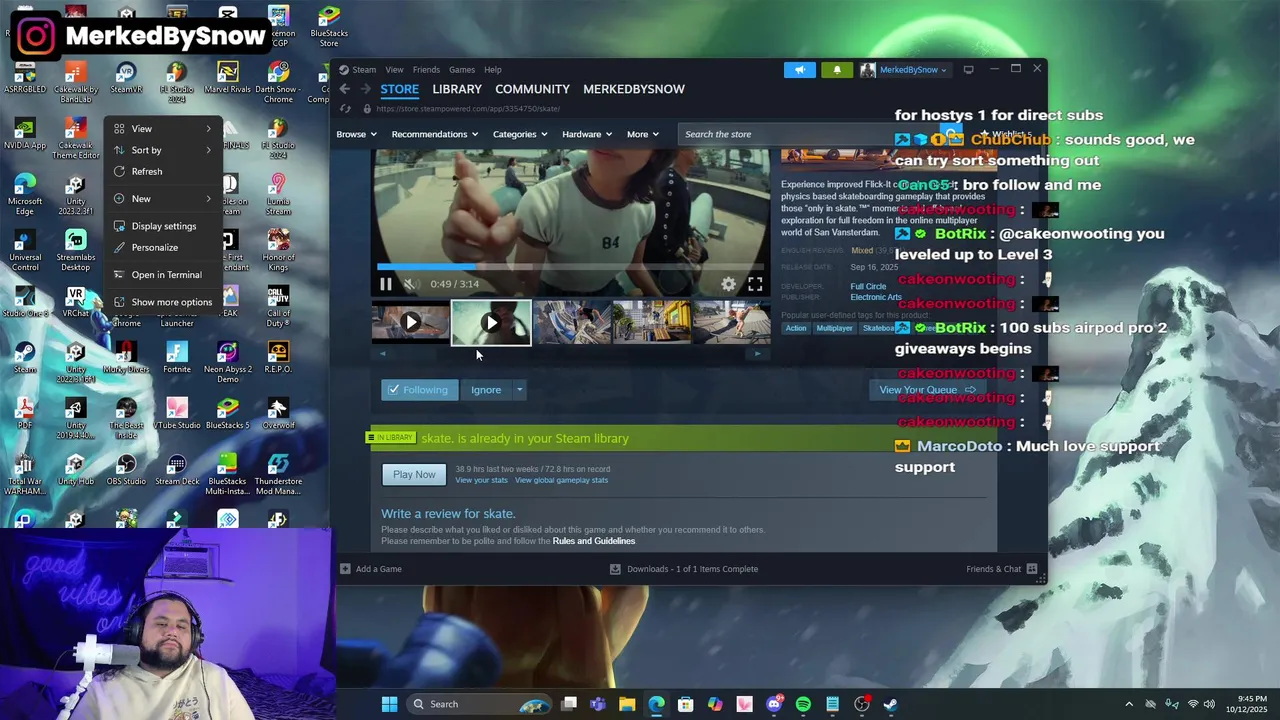Image resolution: width=1280 pixels, height=720 pixels.
Task: Open the Electronic Arts publisher link
Action: 876,297
